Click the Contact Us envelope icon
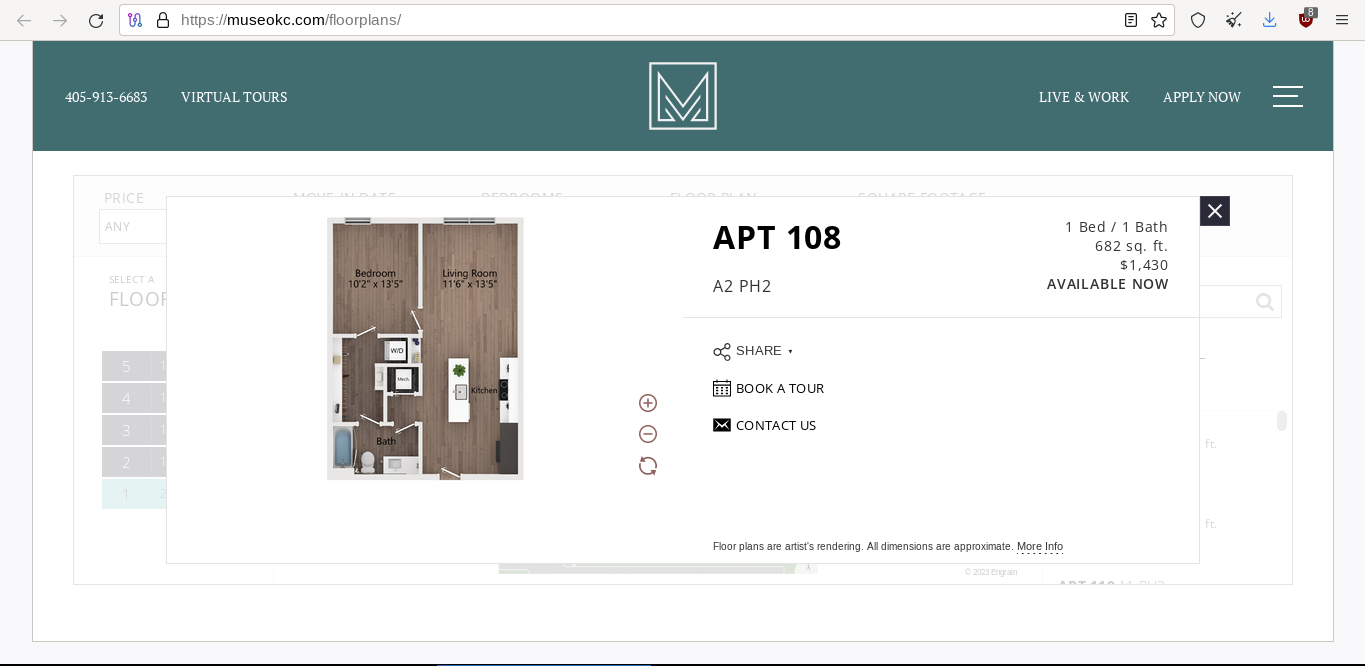The height and width of the screenshot is (666, 1365). [x=722, y=425]
